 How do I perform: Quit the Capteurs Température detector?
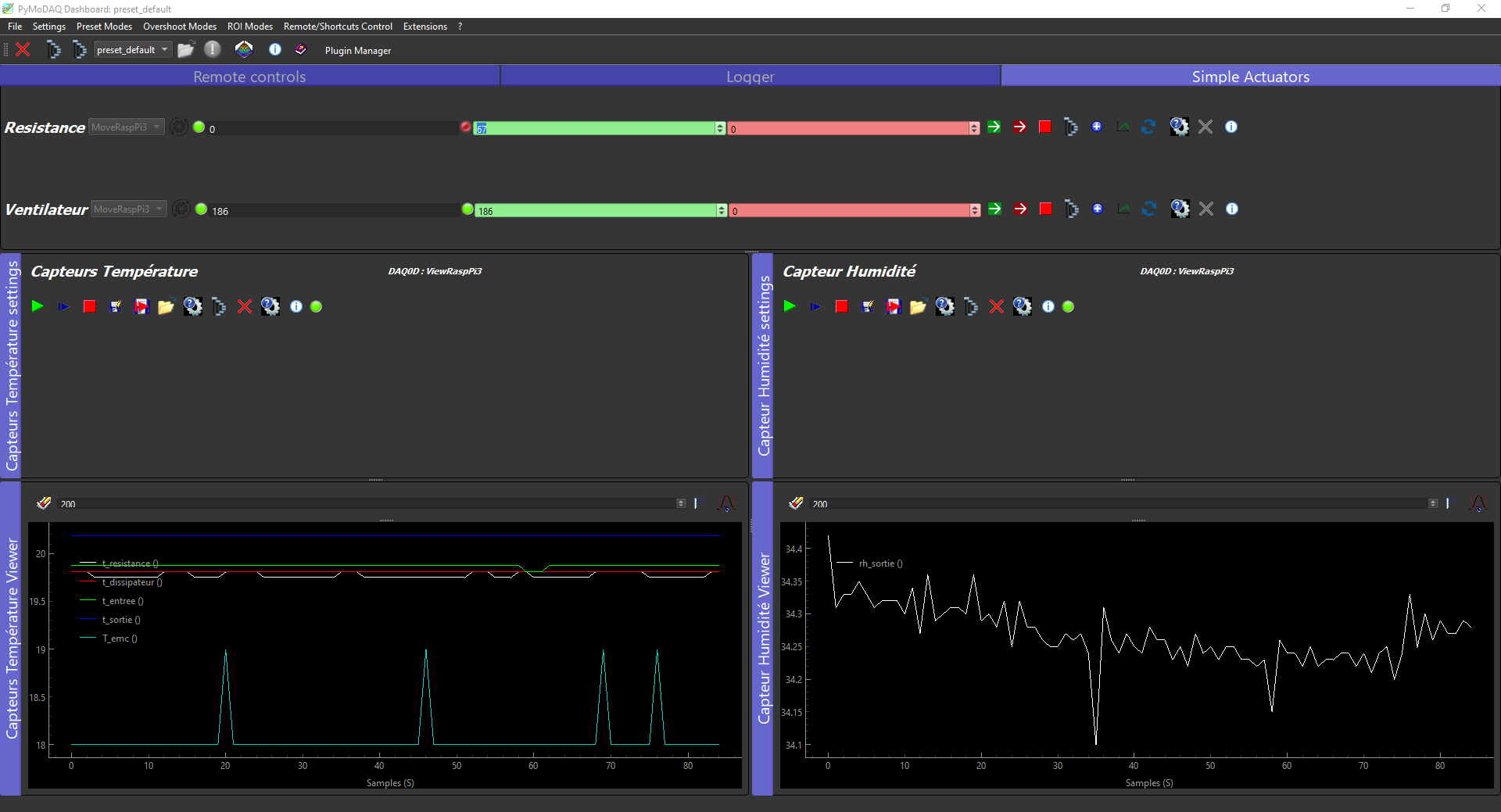click(x=245, y=306)
